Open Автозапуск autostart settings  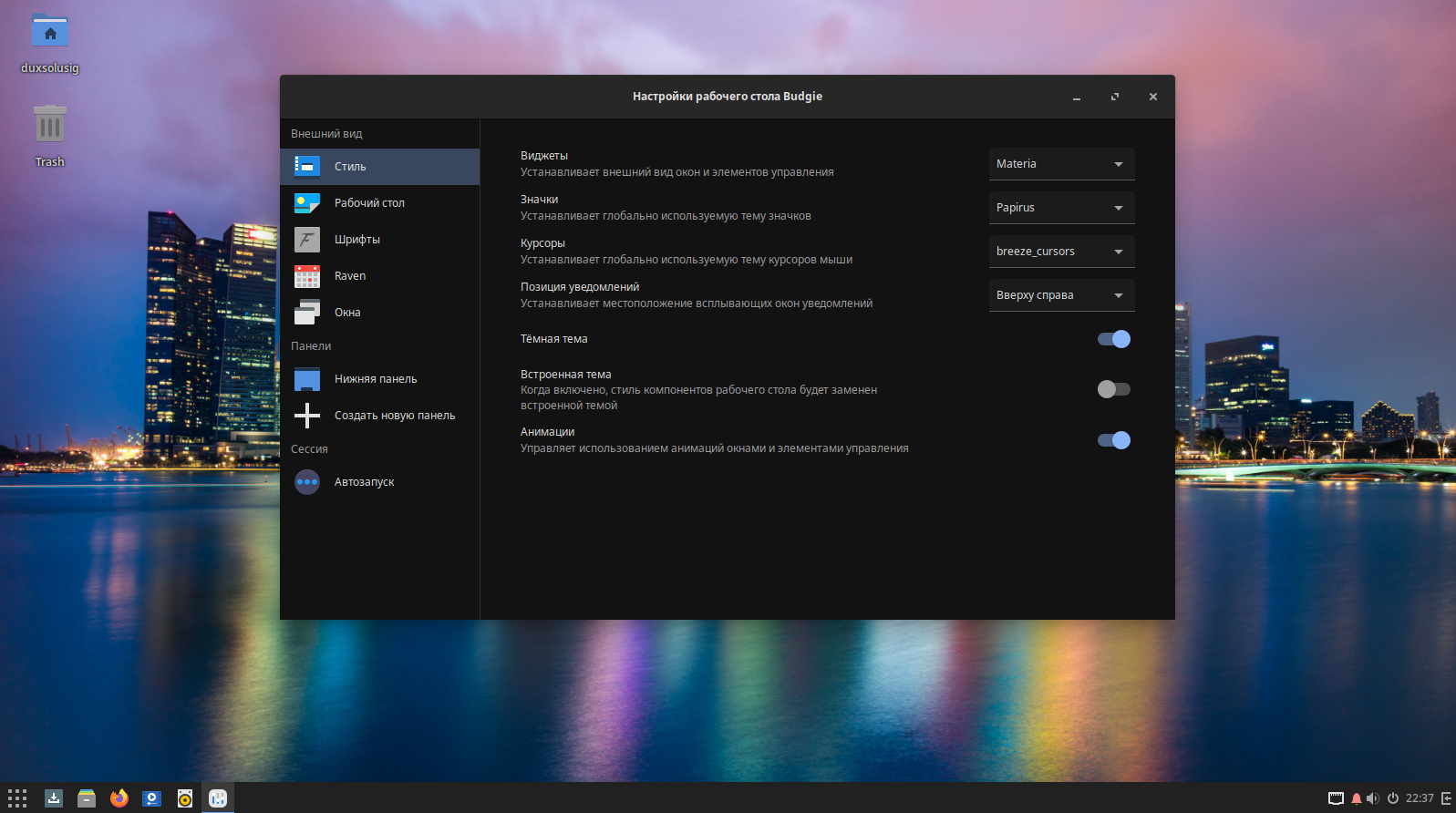point(364,482)
